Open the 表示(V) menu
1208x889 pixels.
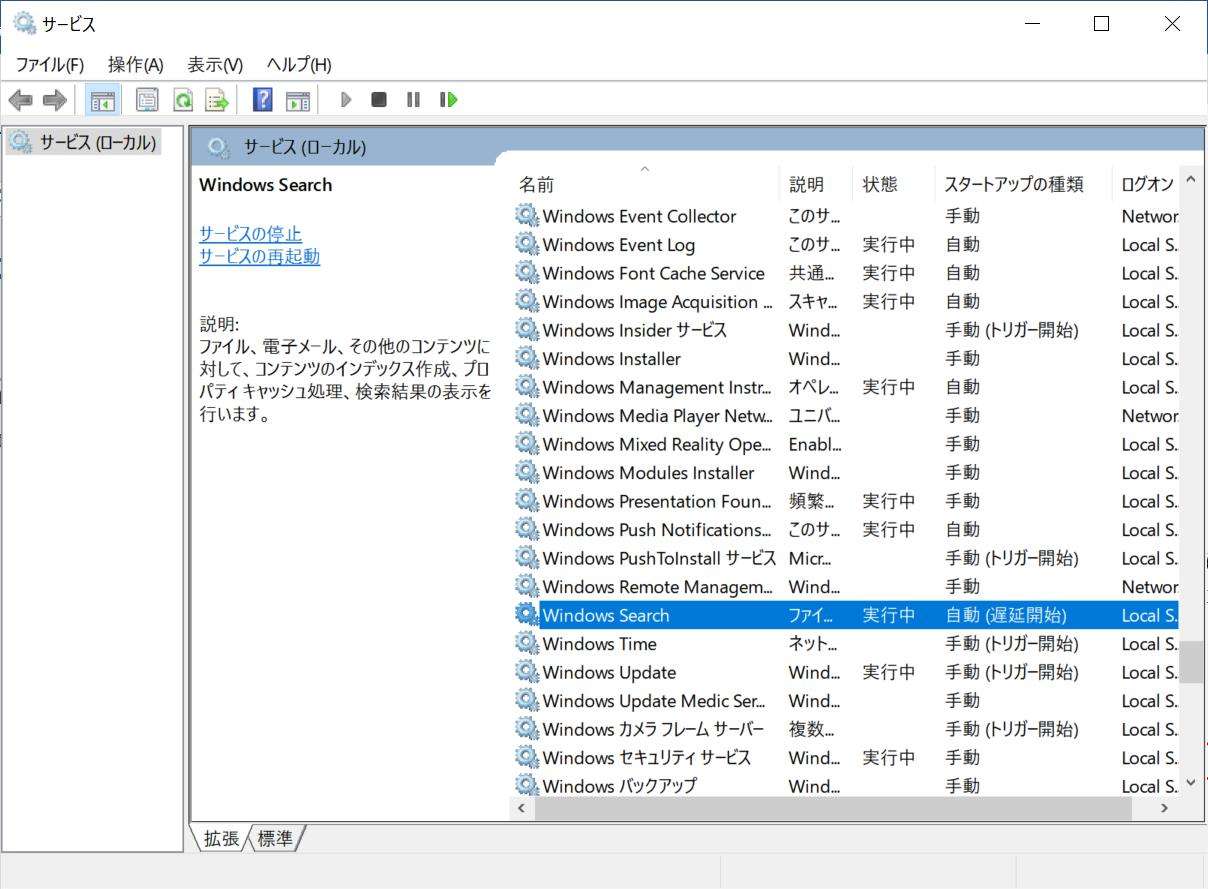215,65
